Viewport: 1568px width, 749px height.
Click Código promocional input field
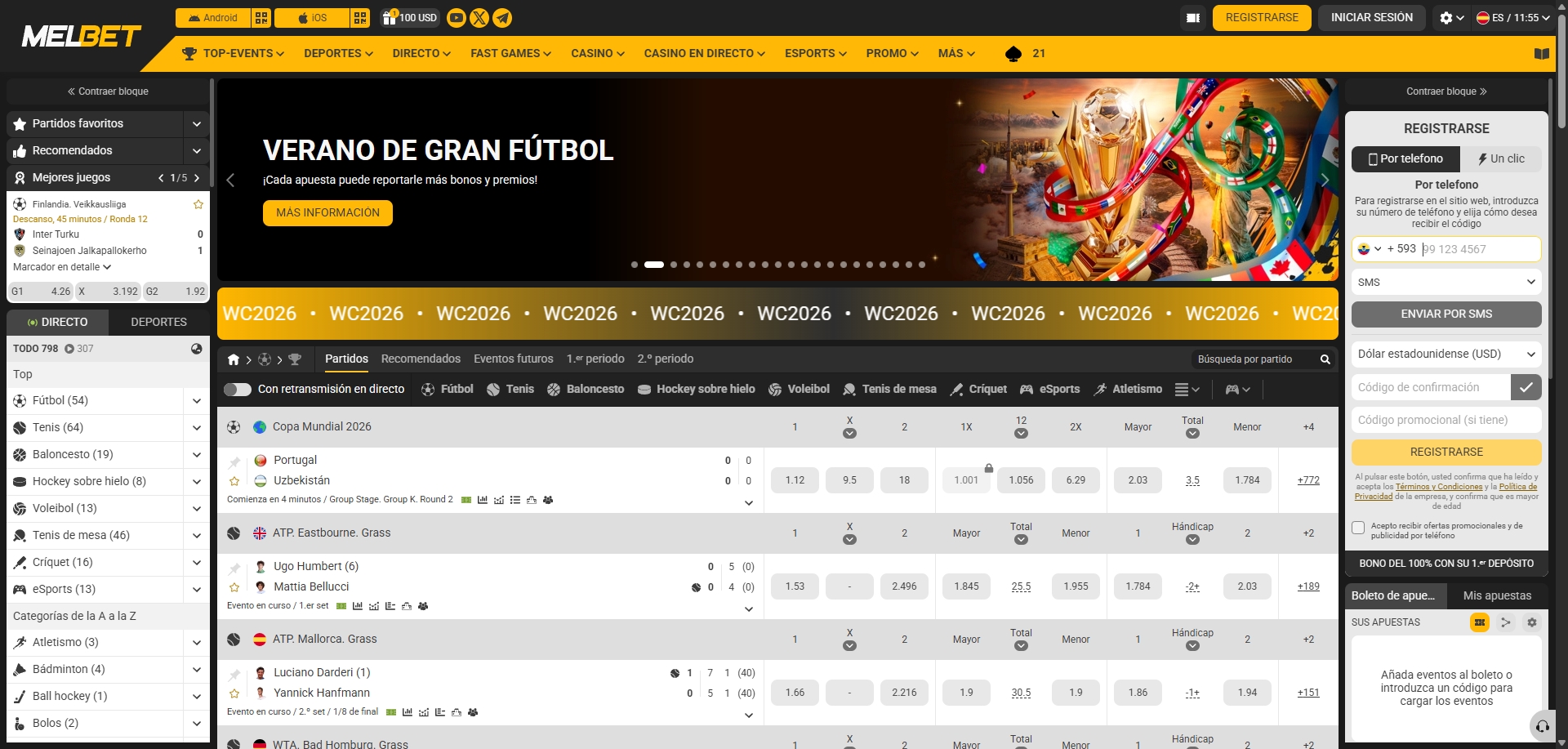click(1446, 420)
